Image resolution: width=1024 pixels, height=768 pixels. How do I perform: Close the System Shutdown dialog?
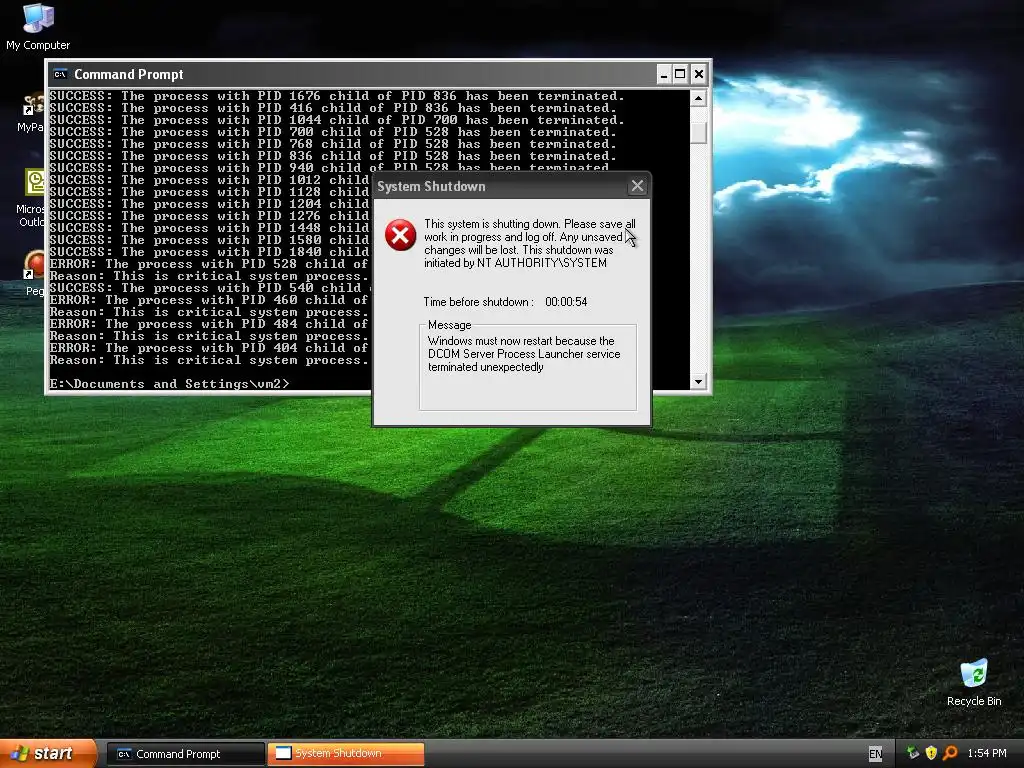pyautogui.click(x=637, y=187)
